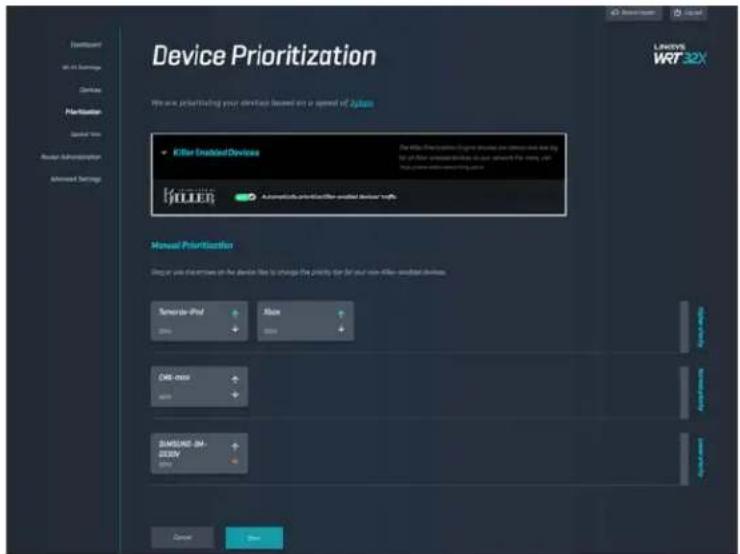The image size is (740, 554).
Task: Toggle automatic Killer-enabled device prioritization switch
Action: point(245,197)
